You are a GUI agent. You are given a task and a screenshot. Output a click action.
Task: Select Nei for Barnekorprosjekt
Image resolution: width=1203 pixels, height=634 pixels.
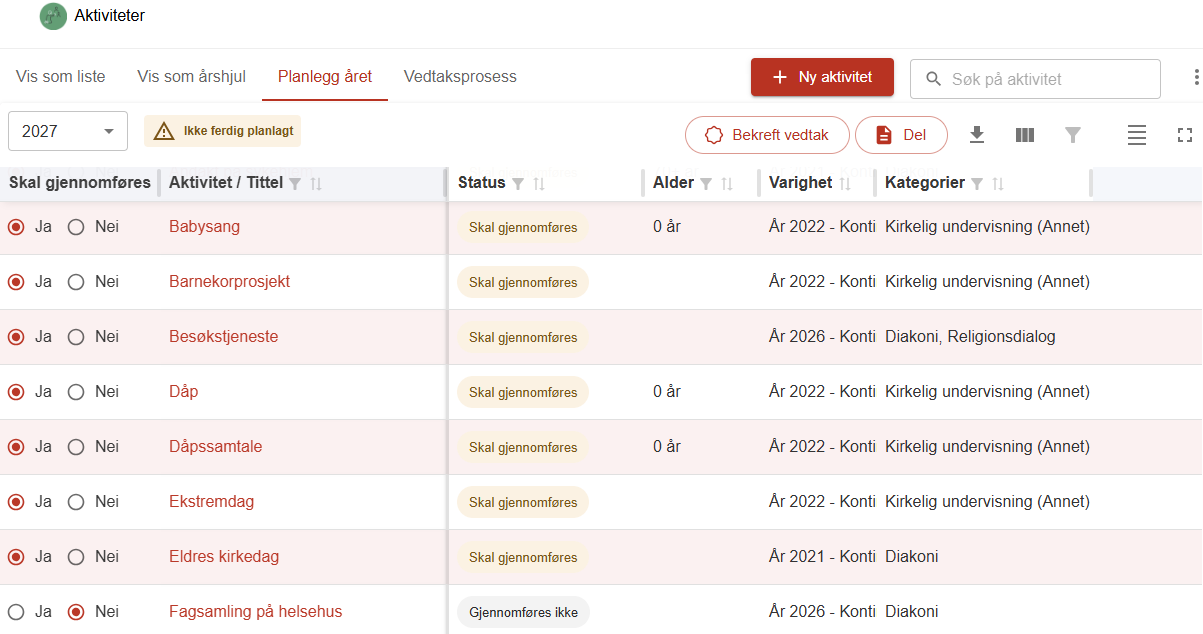(x=76, y=282)
